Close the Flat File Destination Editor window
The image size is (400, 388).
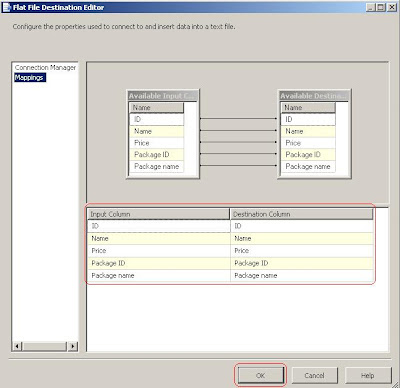click(392, 7)
